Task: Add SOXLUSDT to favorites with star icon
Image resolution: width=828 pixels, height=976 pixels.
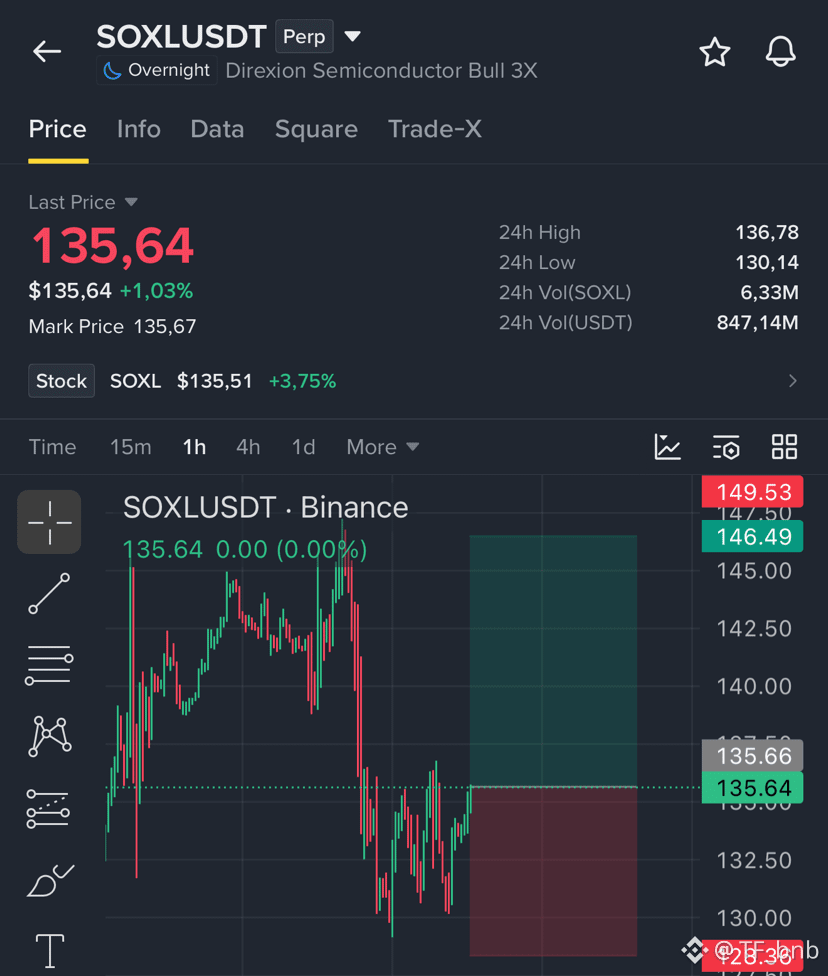Action: (715, 52)
